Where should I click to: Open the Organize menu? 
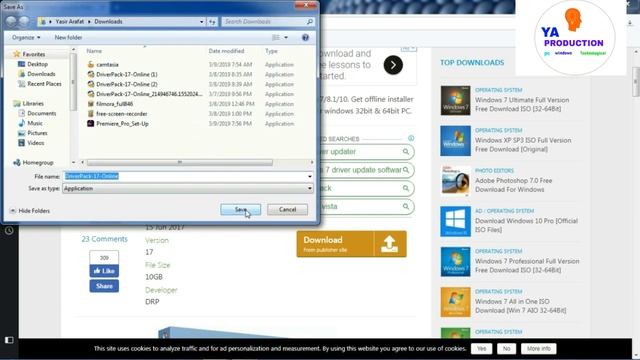click(x=26, y=38)
